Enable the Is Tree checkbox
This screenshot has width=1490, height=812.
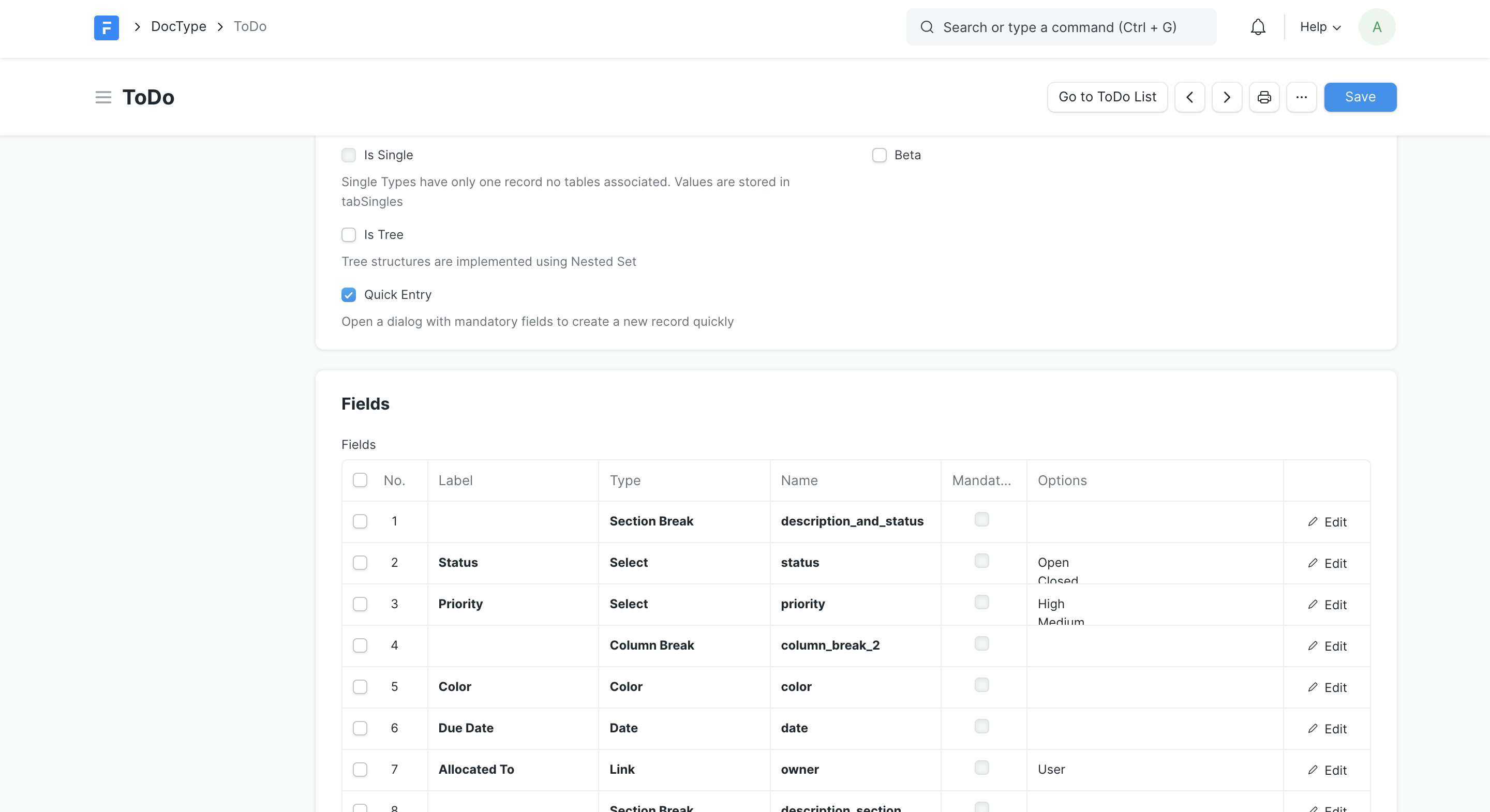pos(348,235)
